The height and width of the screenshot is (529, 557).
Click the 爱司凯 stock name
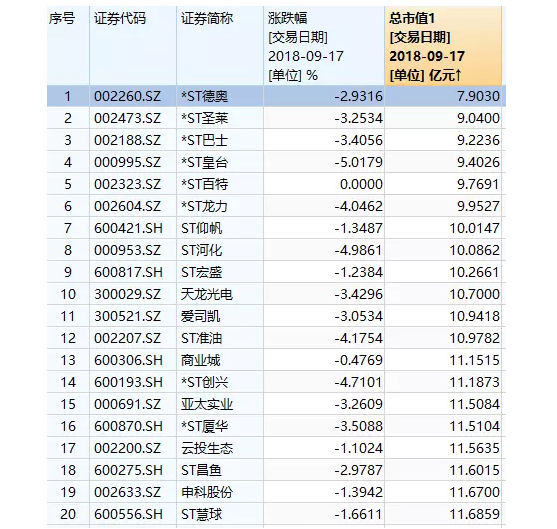[x=200, y=317]
